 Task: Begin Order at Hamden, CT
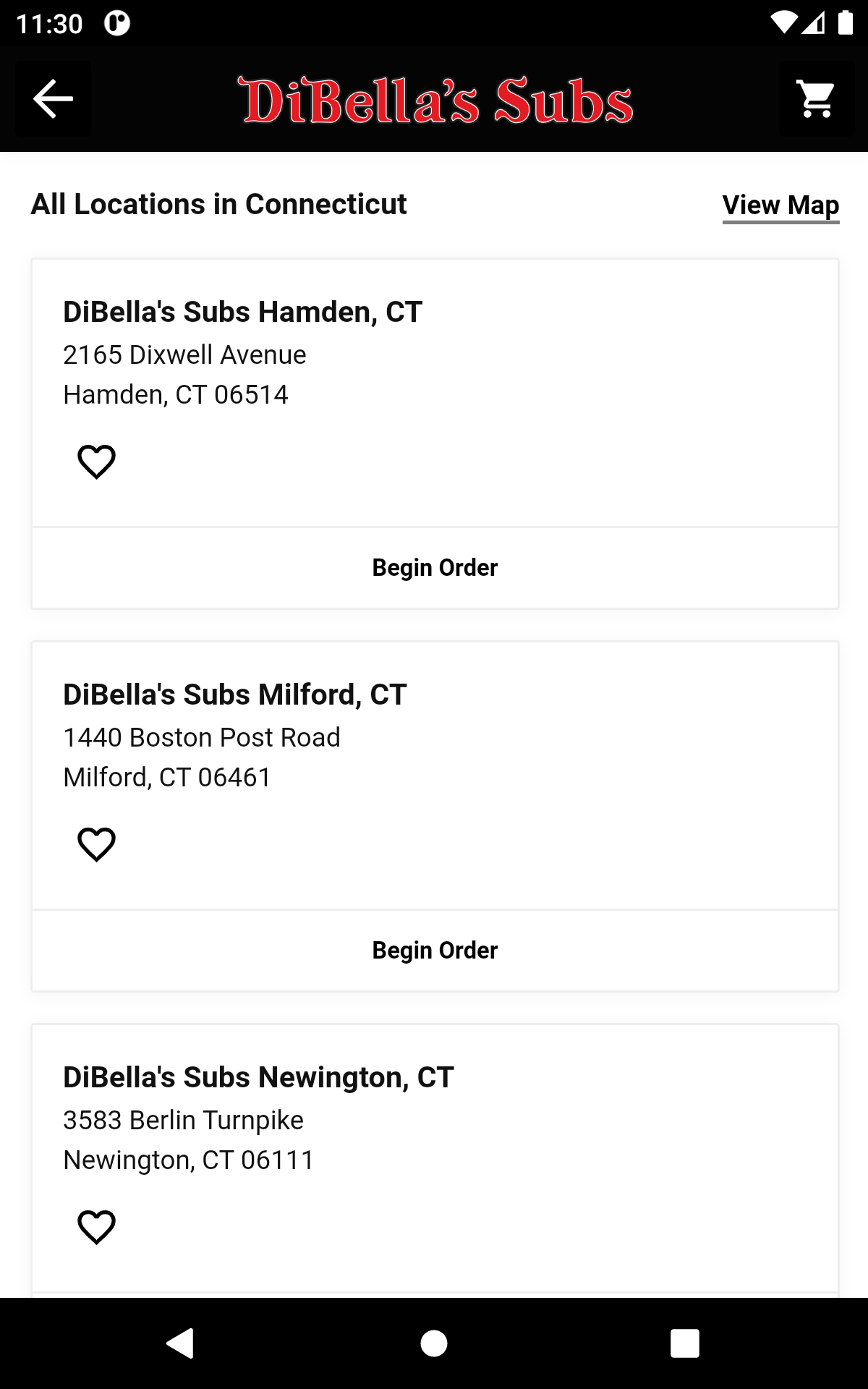click(435, 568)
